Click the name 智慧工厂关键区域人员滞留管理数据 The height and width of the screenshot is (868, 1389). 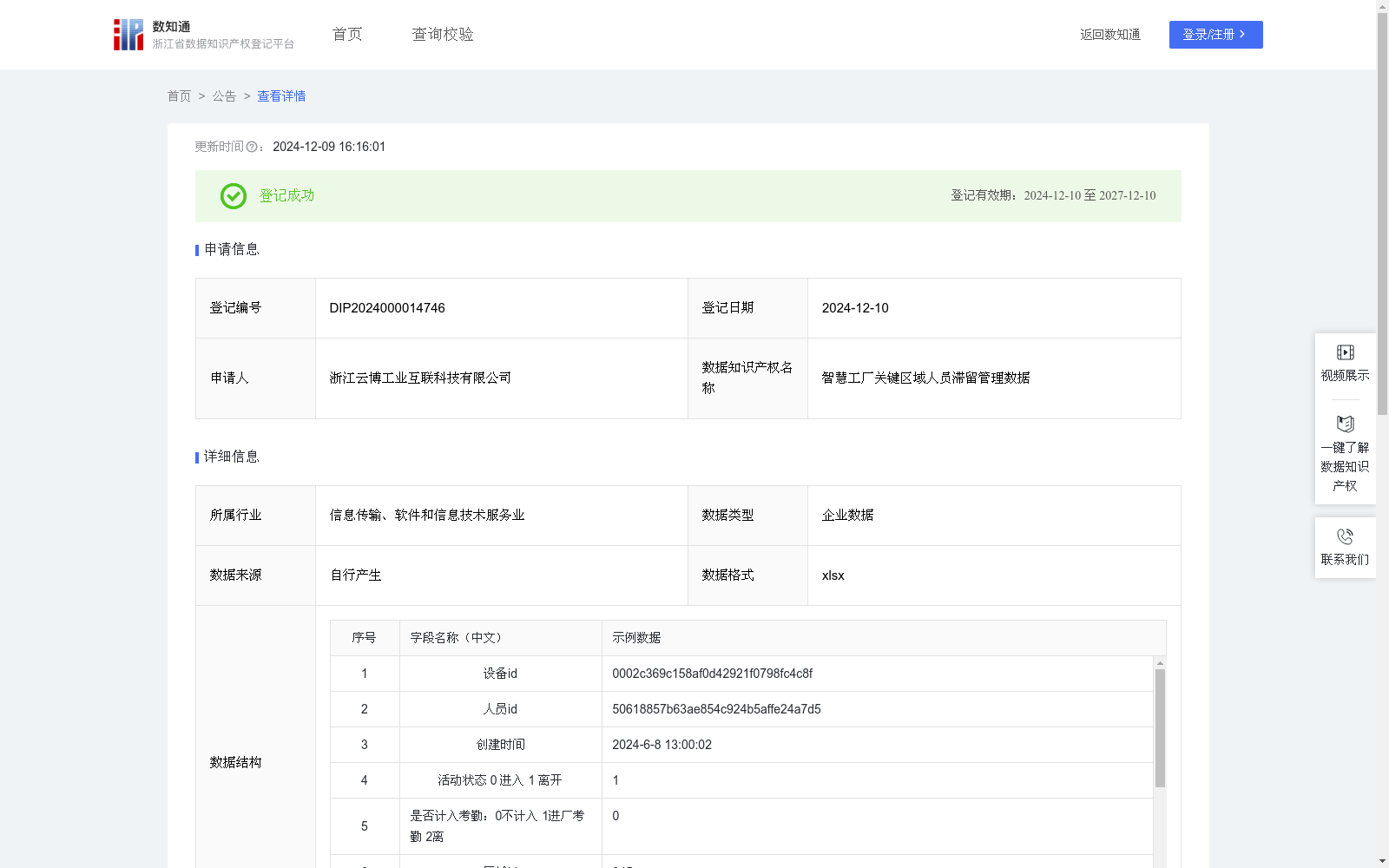pyautogui.click(x=925, y=378)
